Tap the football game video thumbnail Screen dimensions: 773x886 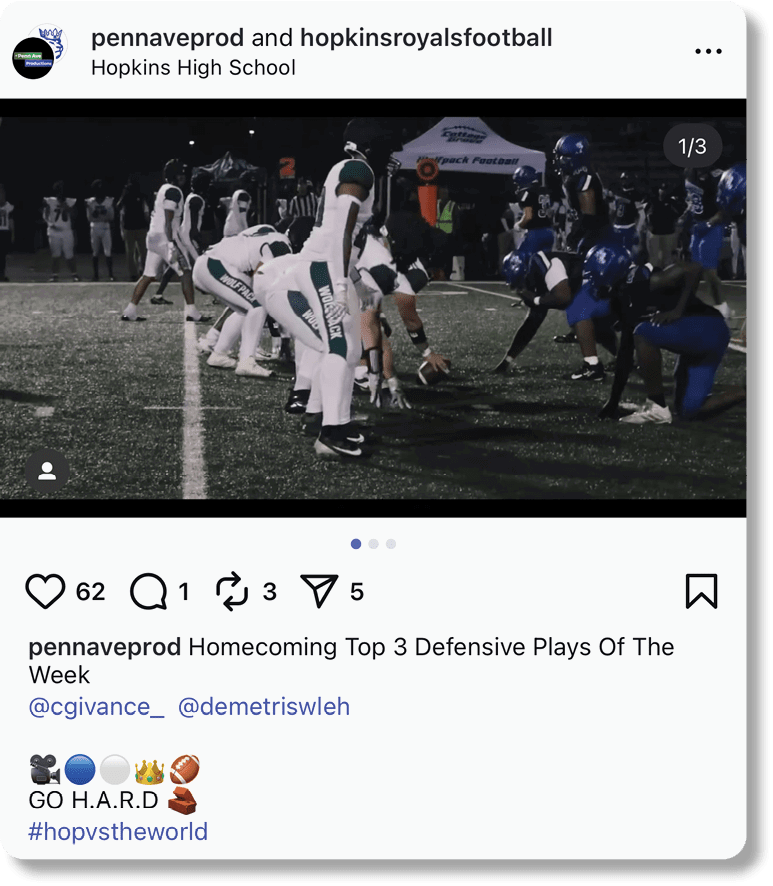pos(373,308)
